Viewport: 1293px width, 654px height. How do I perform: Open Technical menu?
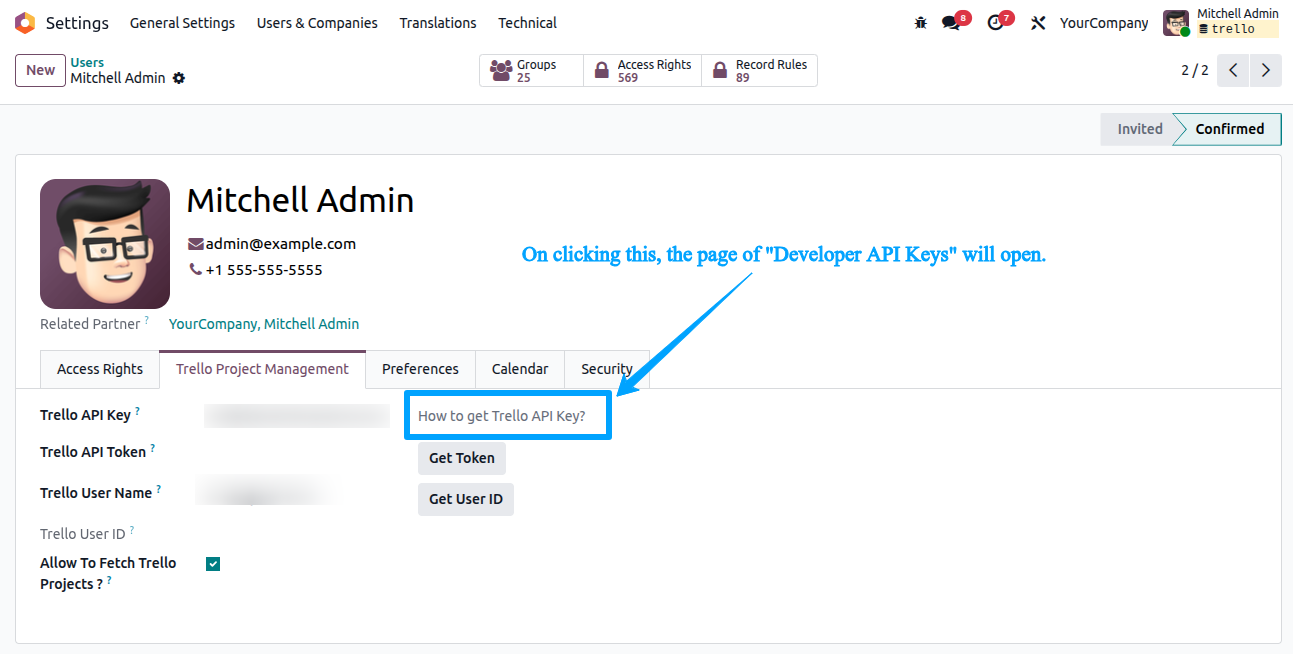527,23
